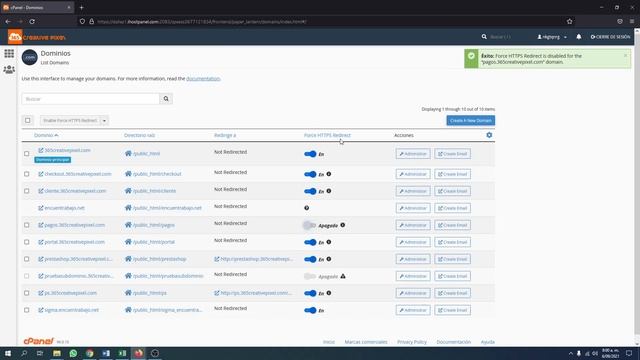Open Excel from the taskbar
The width and height of the screenshot is (640, 360).
click(x=122, y=353)
